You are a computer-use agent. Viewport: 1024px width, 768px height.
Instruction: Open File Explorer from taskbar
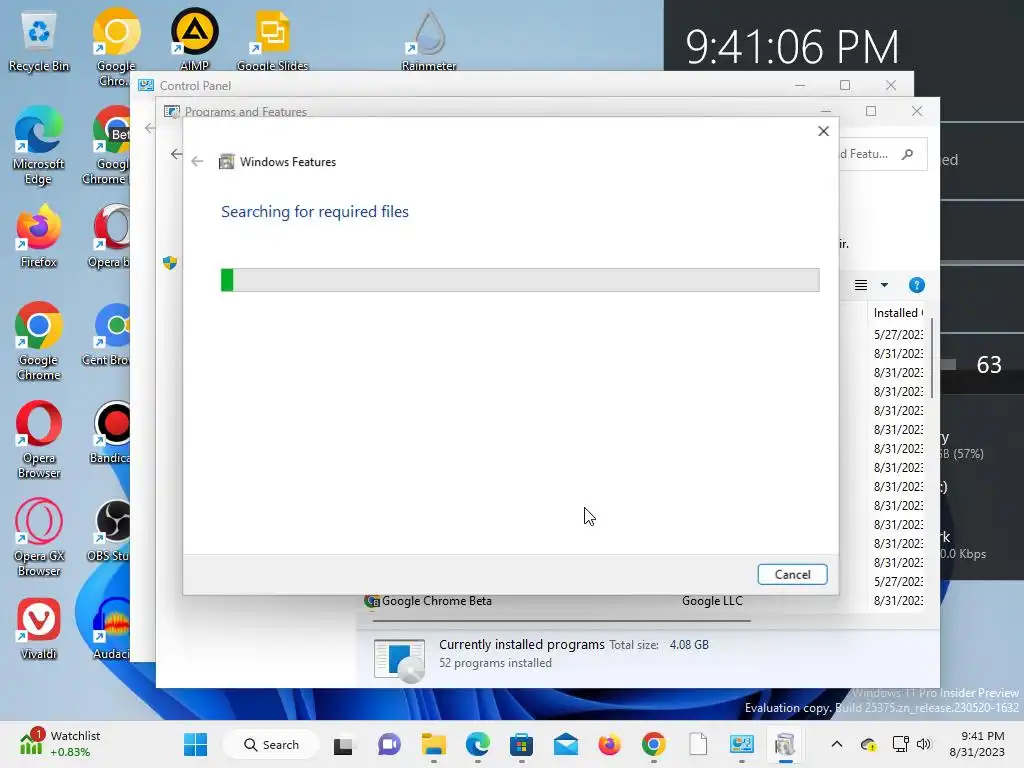[x=434, y=744]
